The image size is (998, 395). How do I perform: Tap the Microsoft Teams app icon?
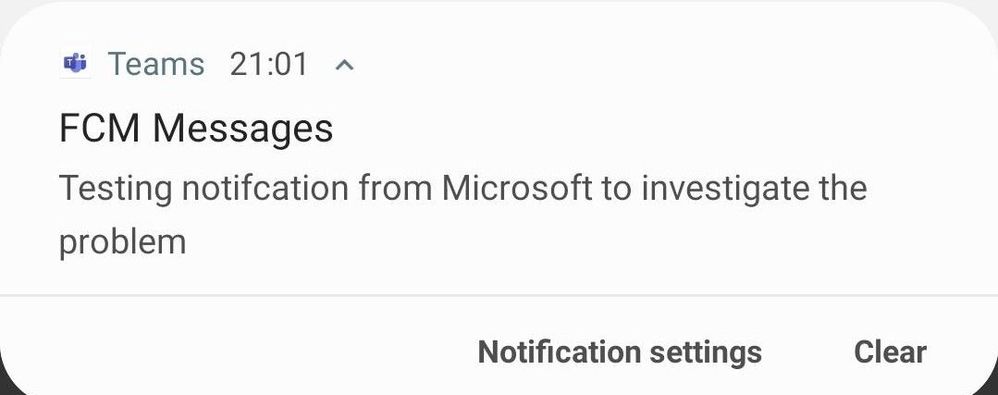point(75,64)
